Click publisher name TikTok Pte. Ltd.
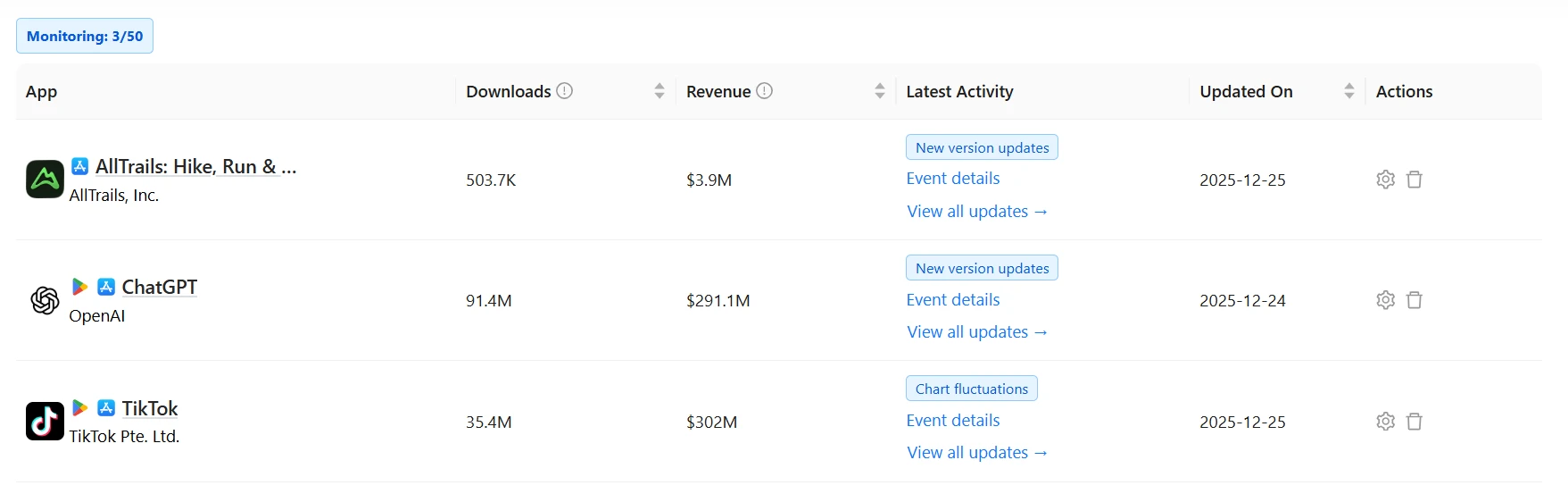The height and width of the screenshot is (502, 1568). 124,436
